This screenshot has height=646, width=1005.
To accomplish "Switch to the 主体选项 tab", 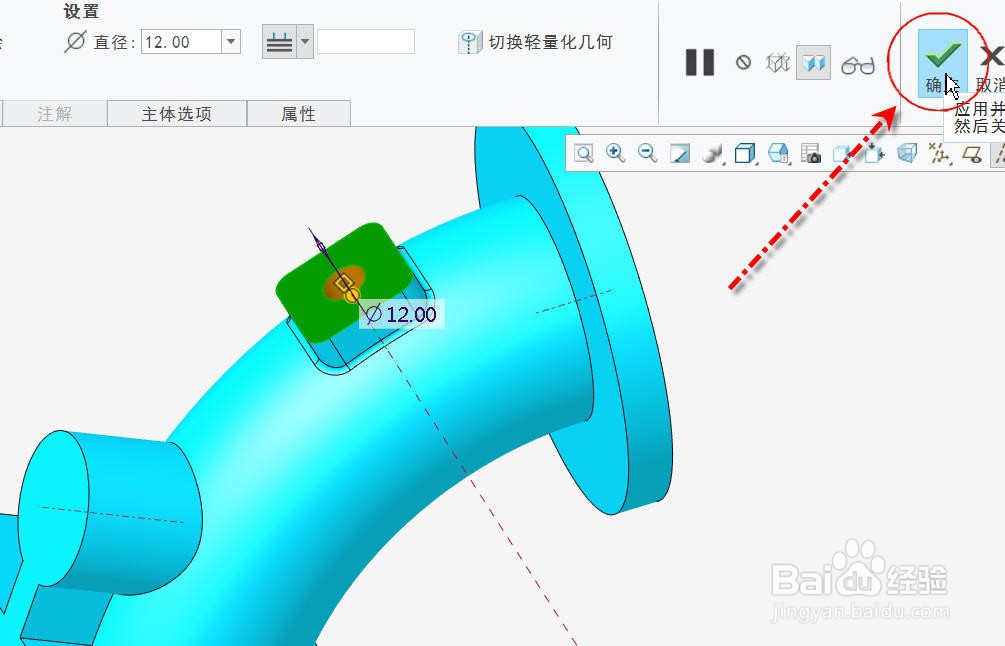I will pyautogui.click(x=176, y=113).
